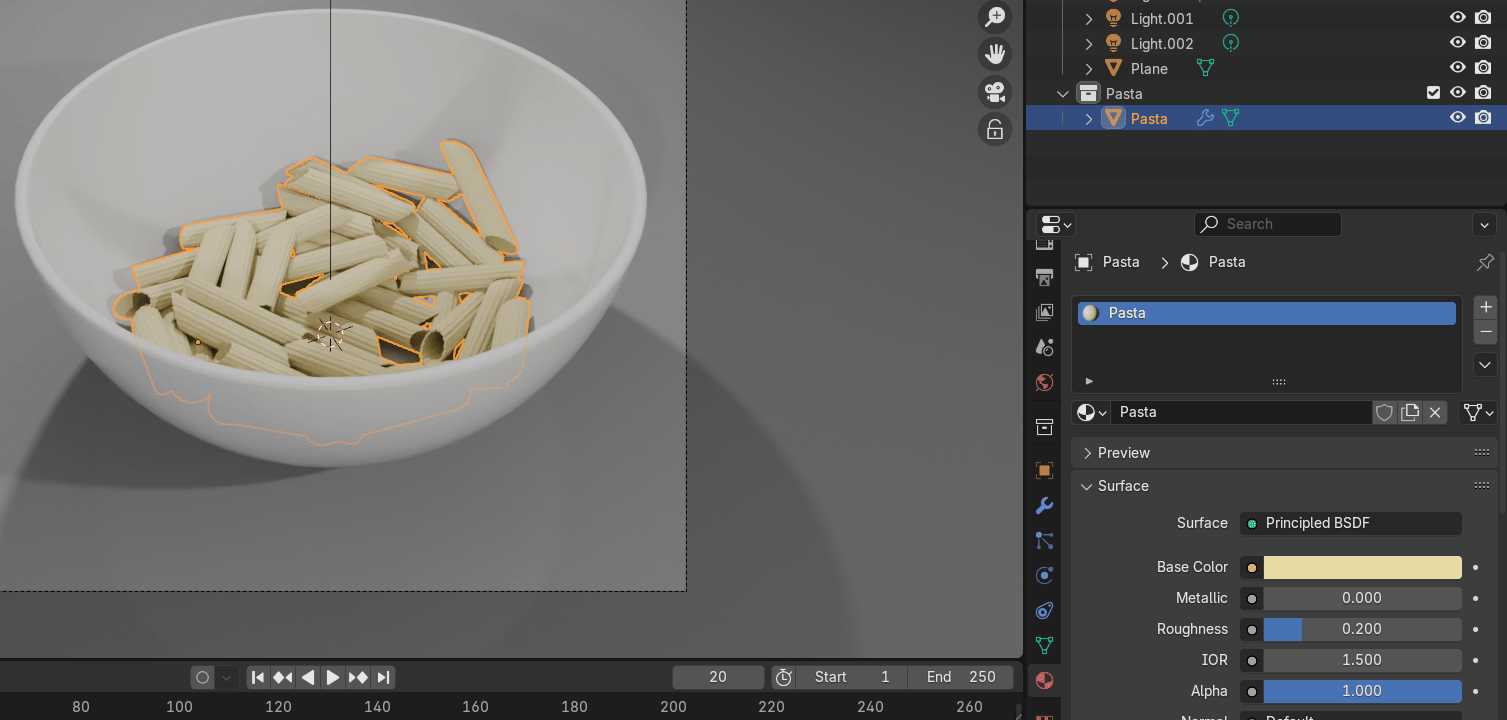Viewport: 1507px width, 720px height.
Task: Click the camera-to-view lock icon
Action: click(995, 130)
